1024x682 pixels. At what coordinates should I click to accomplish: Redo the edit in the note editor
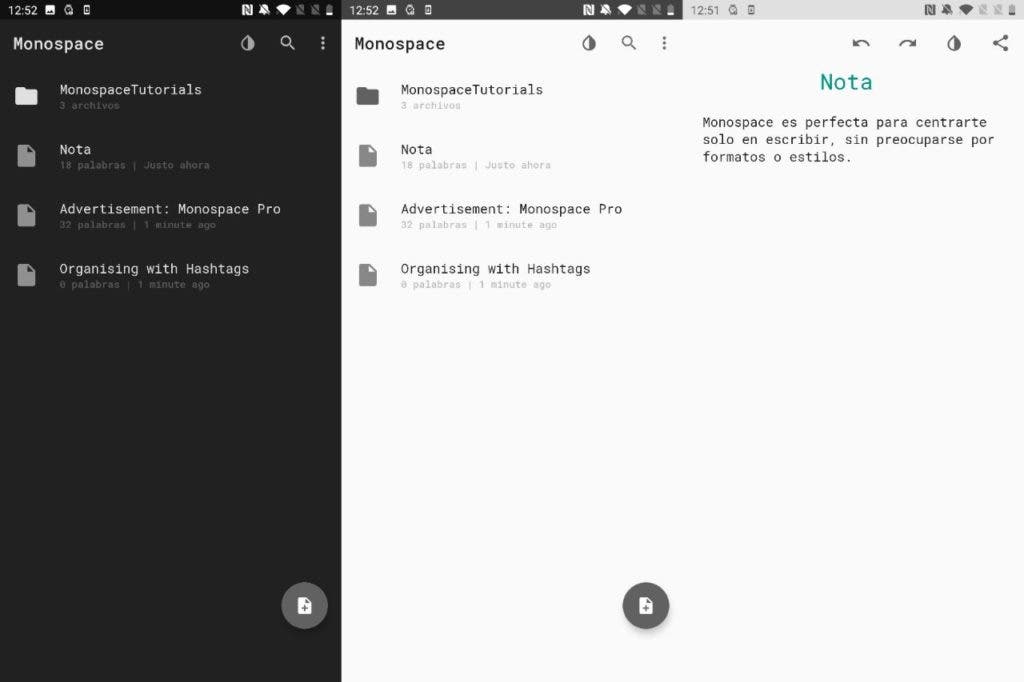tap(907, 43)
